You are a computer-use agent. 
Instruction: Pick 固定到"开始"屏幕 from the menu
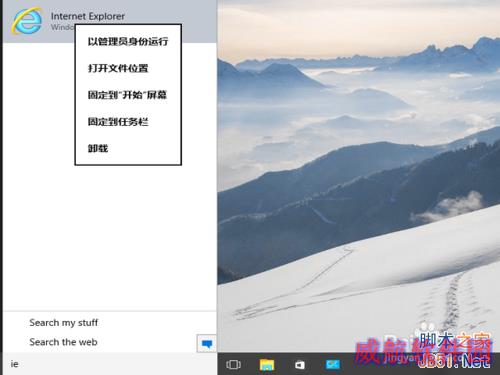[x=128, y=95]
